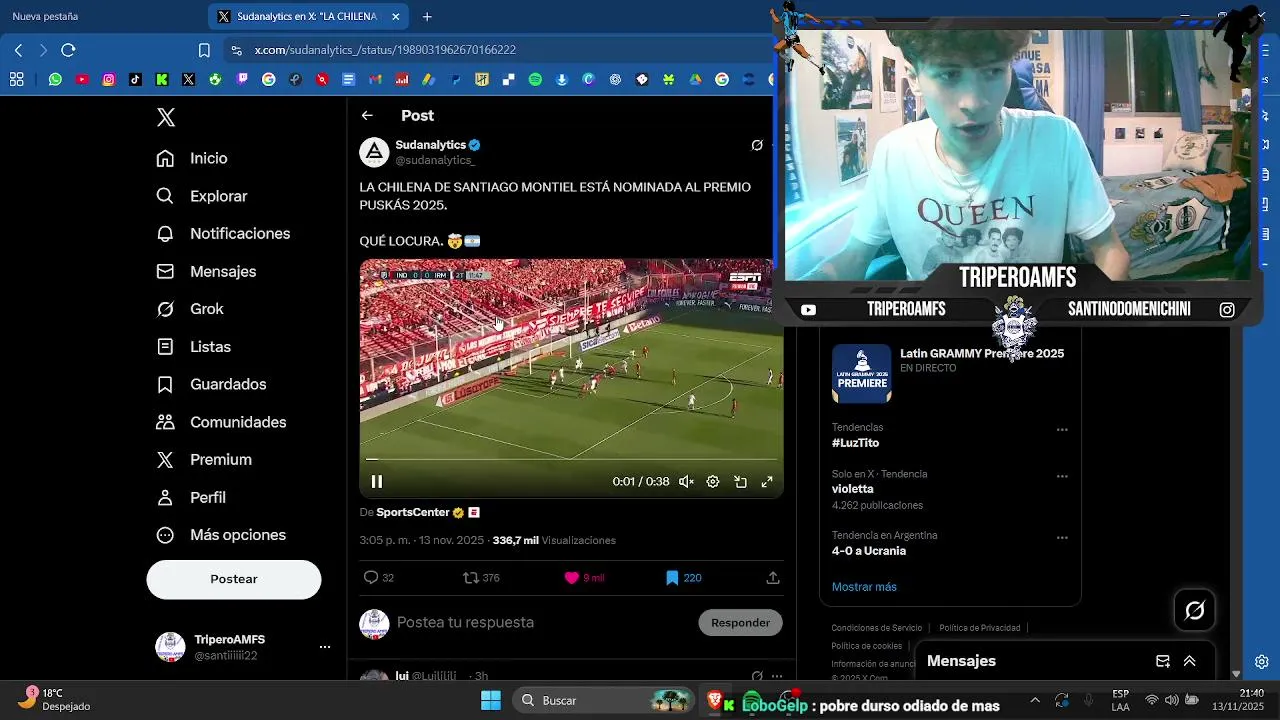This screenshot has width=1280, height=720.
Task: Open YouTube bookmark icon
Action: 82,79
